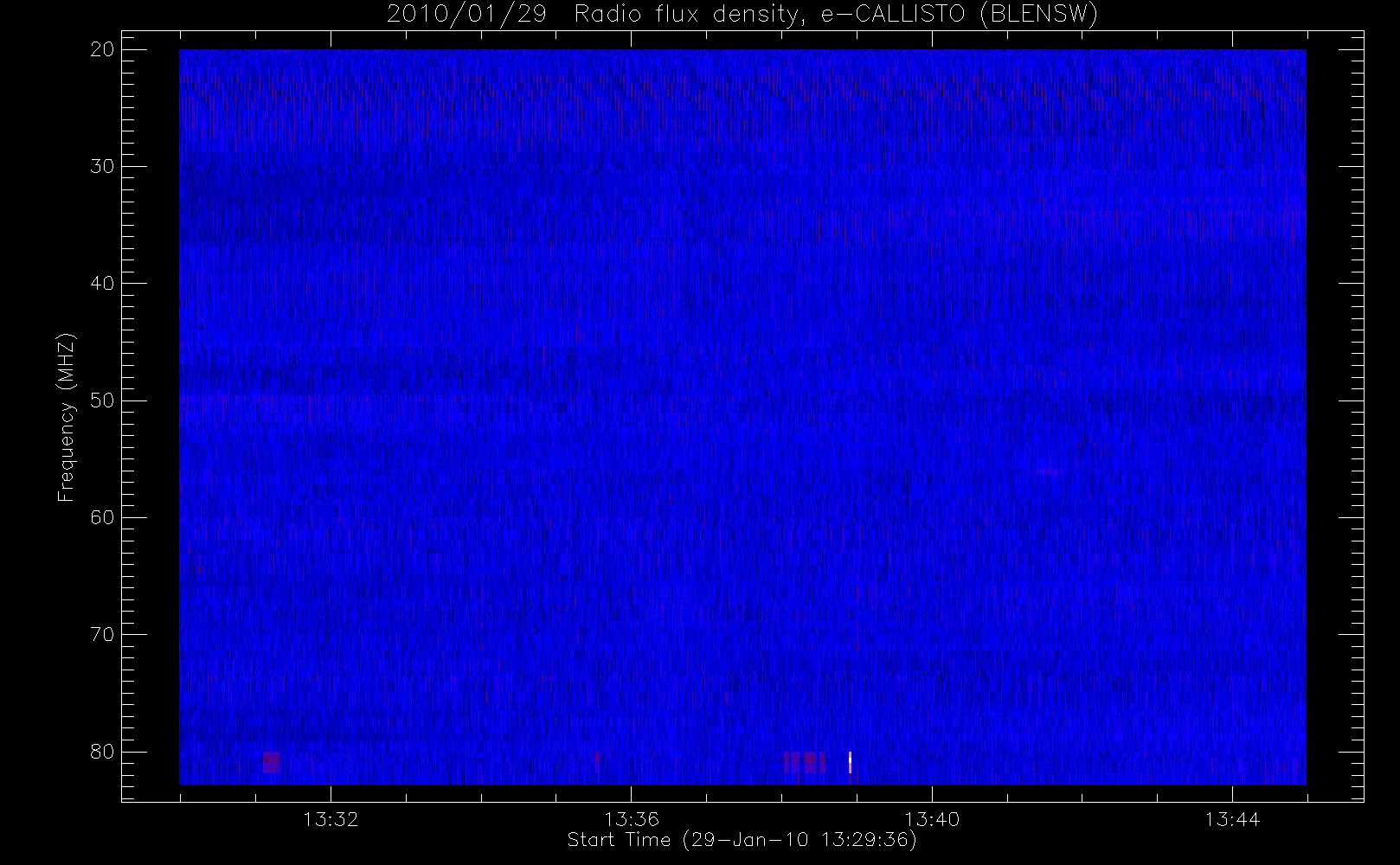Click the 13:36 time tick label
Image resolution: width=1400 pixels, height=865 pixels.
pos(631,819)
